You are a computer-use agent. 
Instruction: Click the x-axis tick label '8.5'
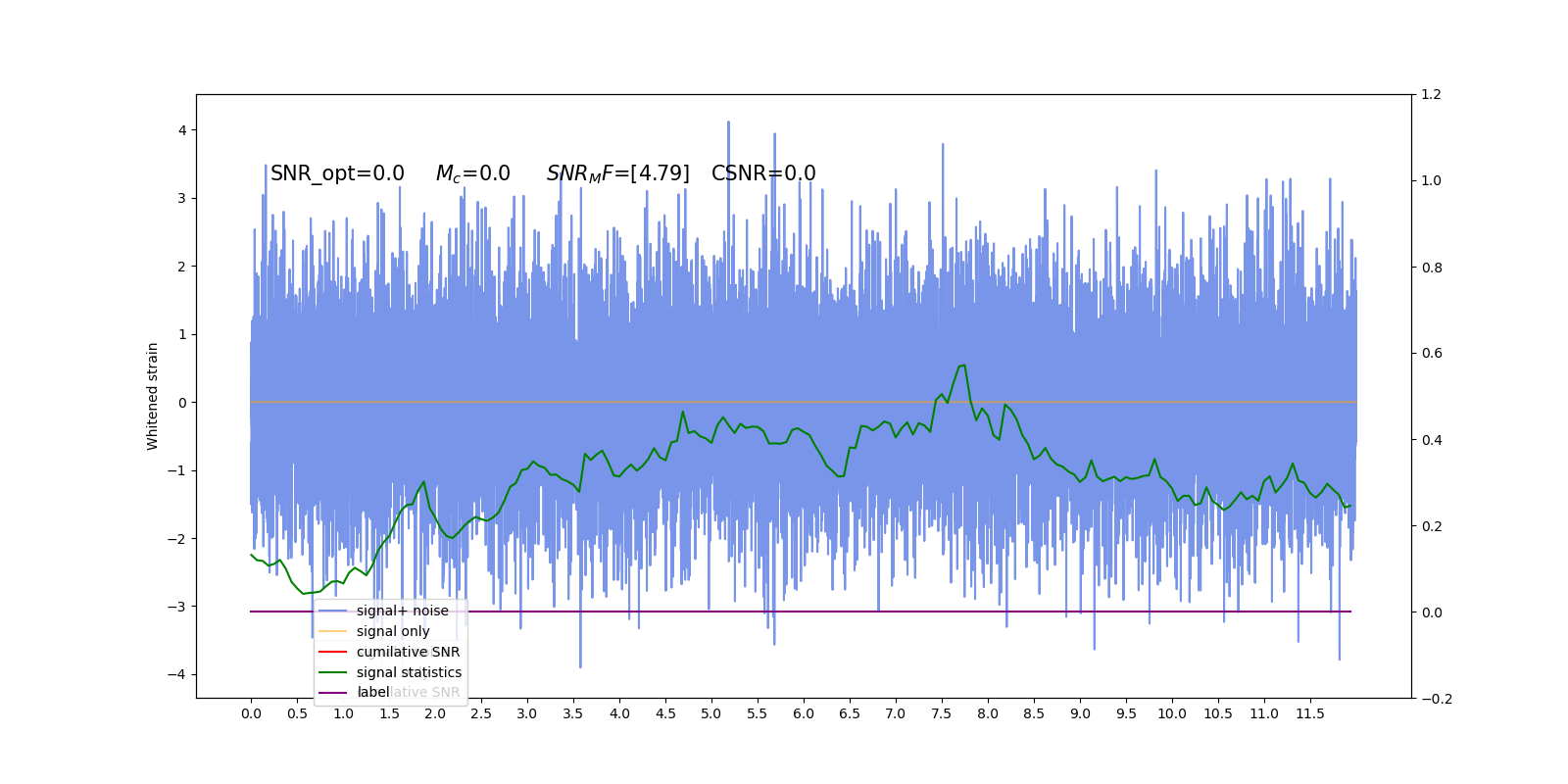click(1034, 713)
